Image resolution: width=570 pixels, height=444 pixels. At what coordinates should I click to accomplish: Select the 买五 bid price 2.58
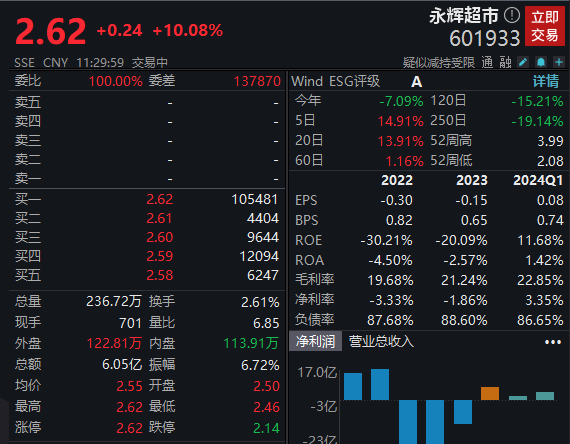pos(160,275)
